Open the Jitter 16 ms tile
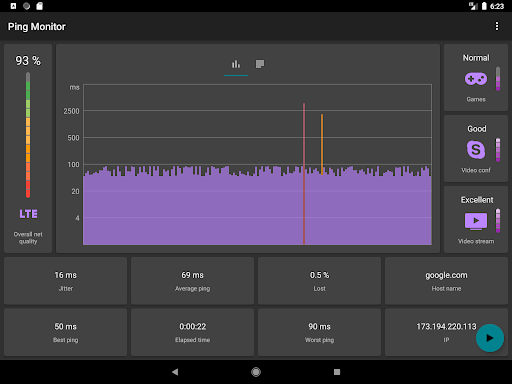This screenshot has width=512, height=384. coord(66,281)
